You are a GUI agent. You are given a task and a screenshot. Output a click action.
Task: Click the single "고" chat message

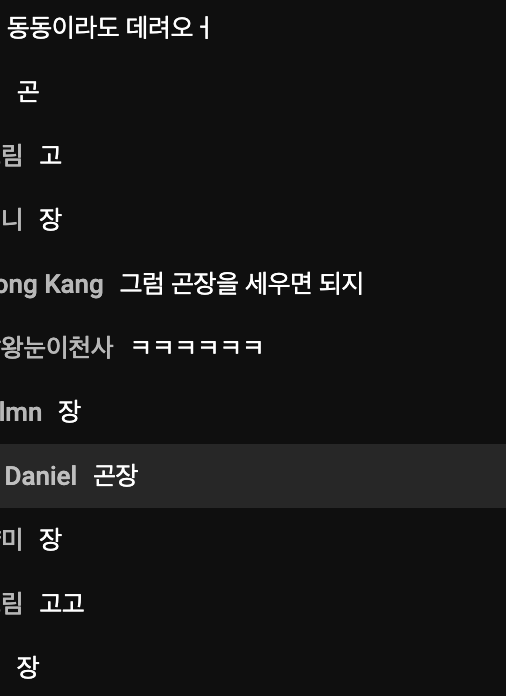click(x=50, y=155)
